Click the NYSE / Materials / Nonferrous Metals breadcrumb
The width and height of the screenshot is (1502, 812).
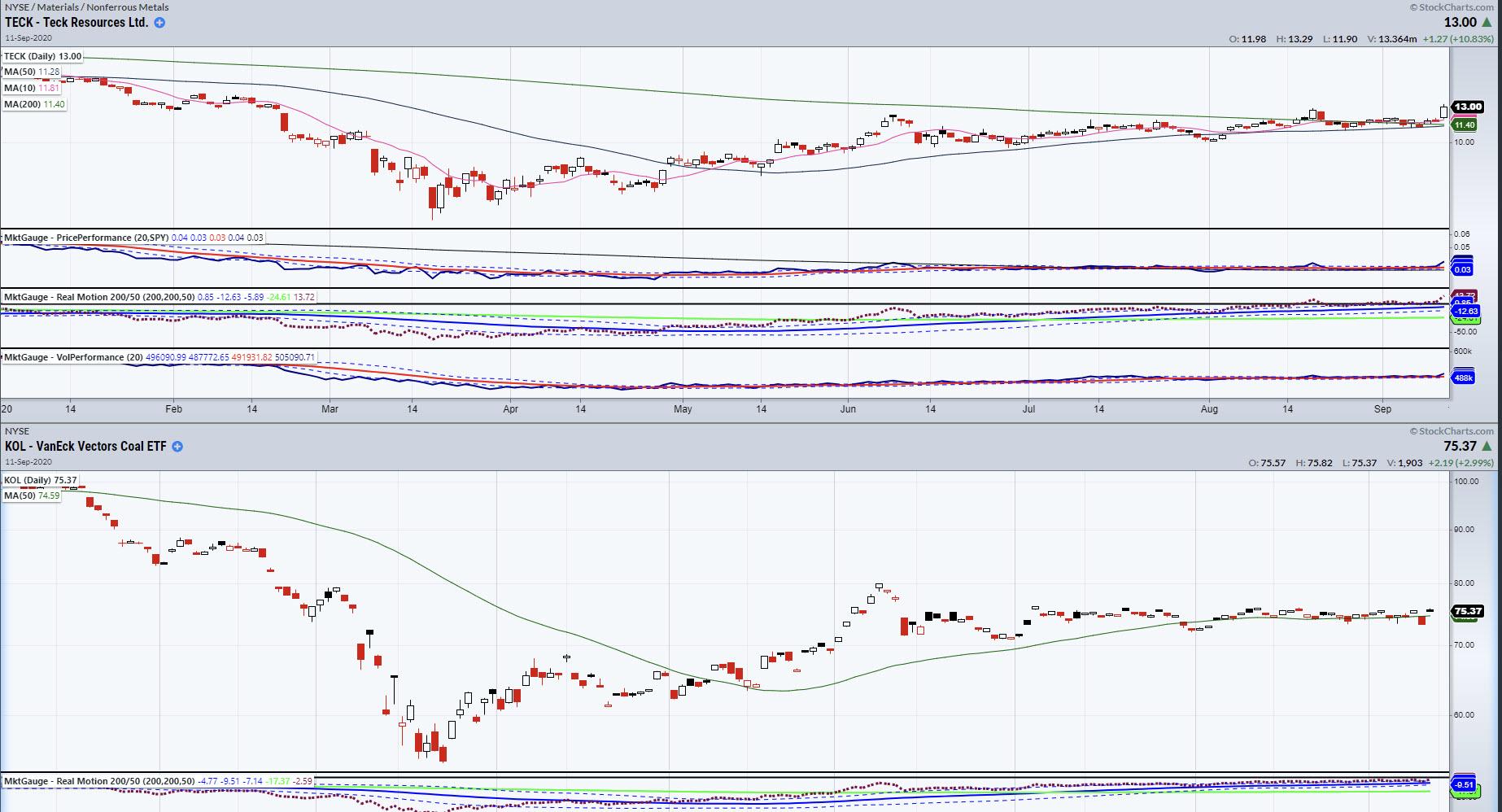(86, 7)
